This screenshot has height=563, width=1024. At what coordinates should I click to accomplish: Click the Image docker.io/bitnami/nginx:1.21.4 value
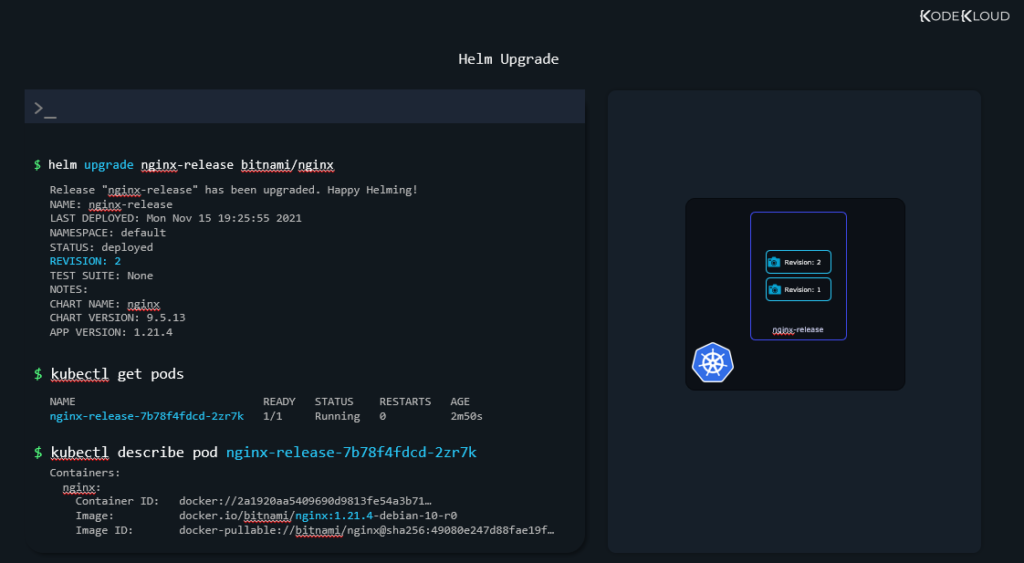[318, 516]
